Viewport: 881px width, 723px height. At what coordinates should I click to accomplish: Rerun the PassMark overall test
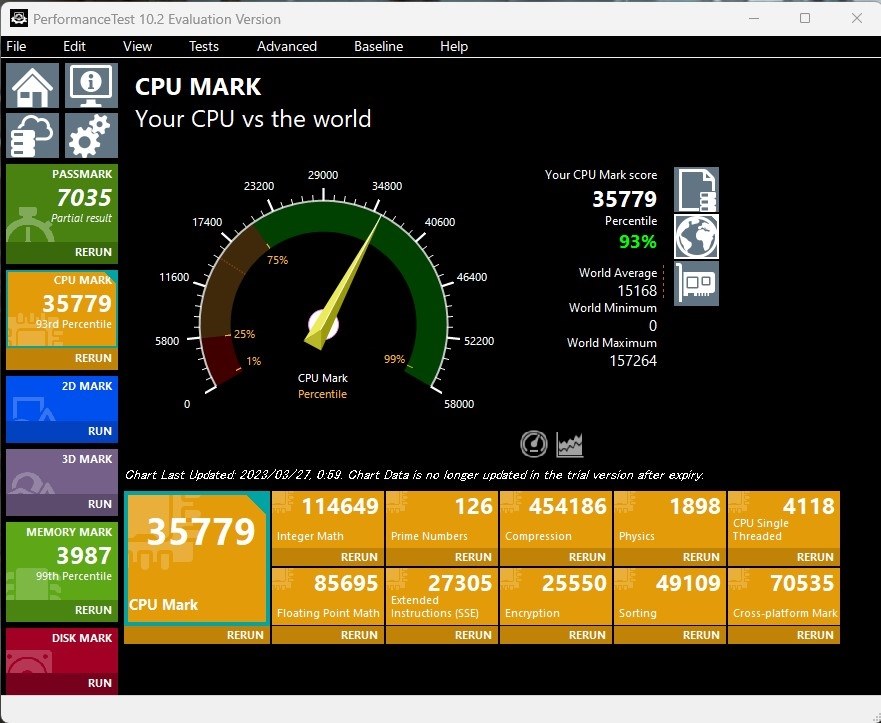(62, 252)
